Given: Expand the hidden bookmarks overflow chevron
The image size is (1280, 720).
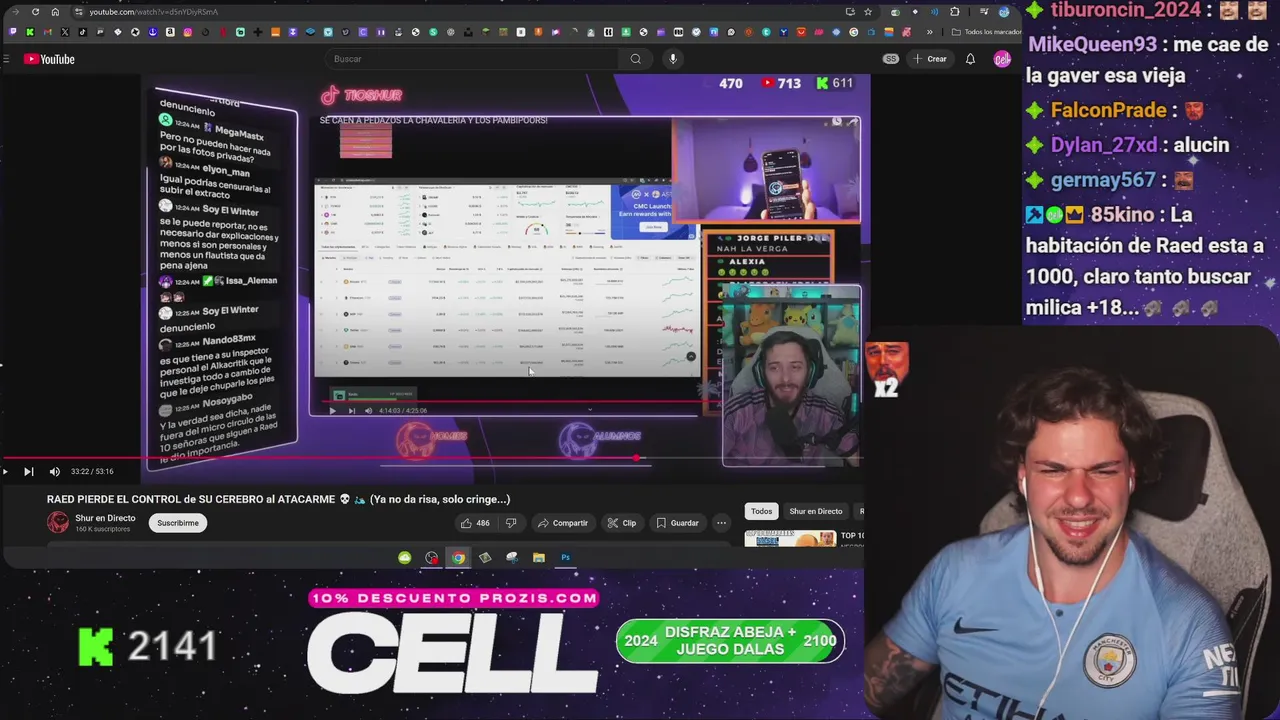Looking at the screenshot, I should pos(930,32).
